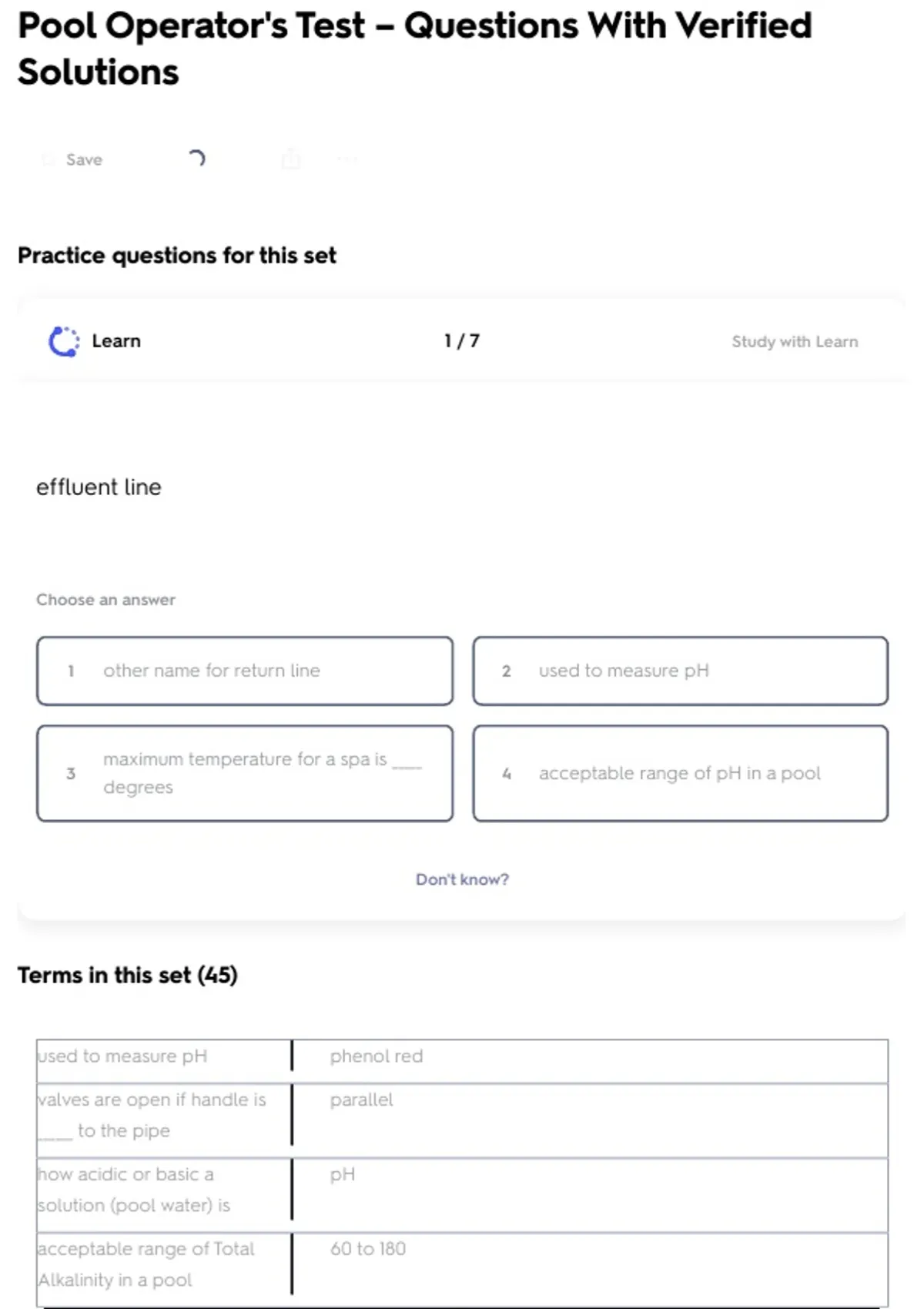Click the 'Terms in this set (45)' heading

click(x=128, y=976)
